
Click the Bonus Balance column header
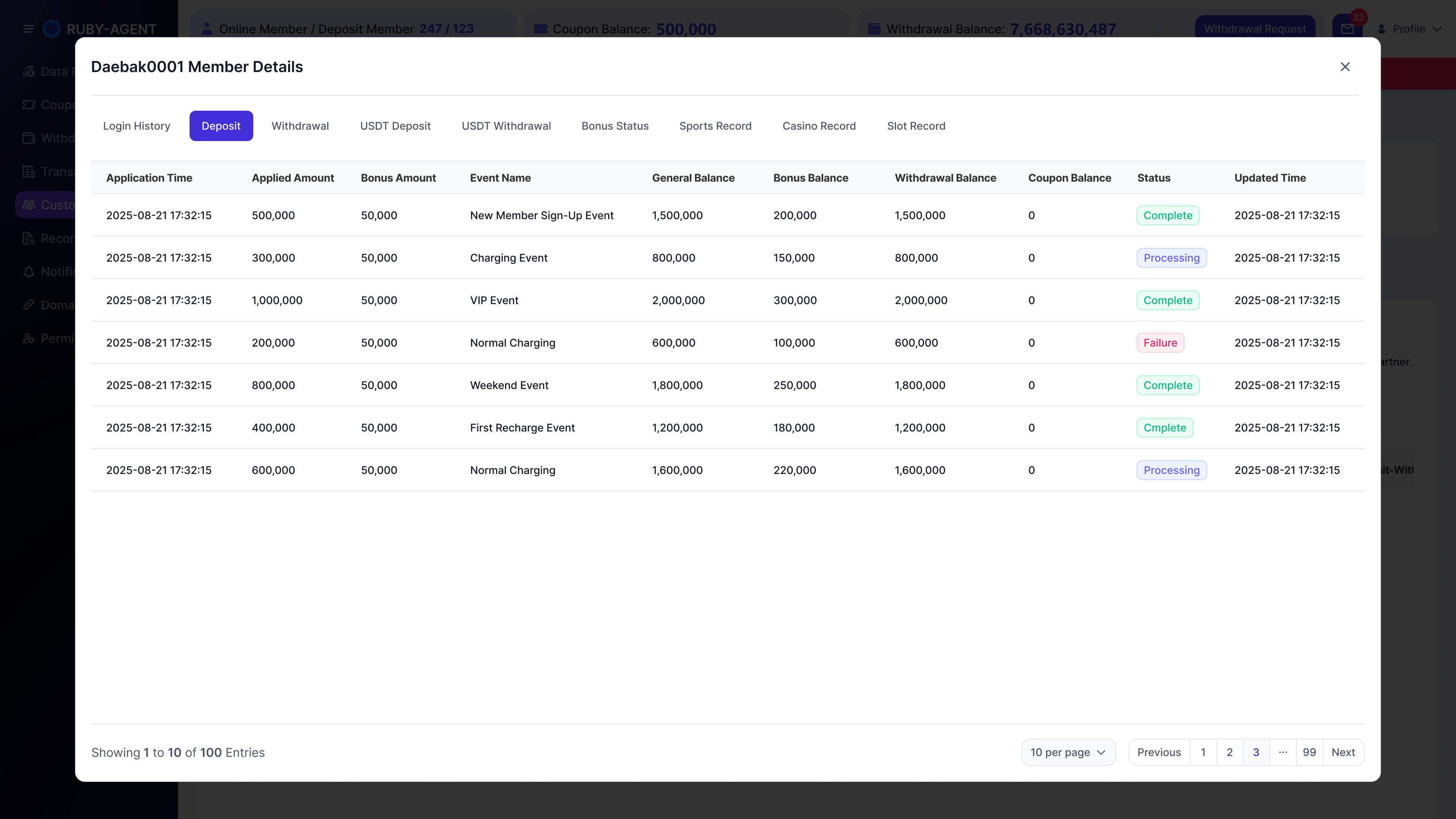[811, 177]
